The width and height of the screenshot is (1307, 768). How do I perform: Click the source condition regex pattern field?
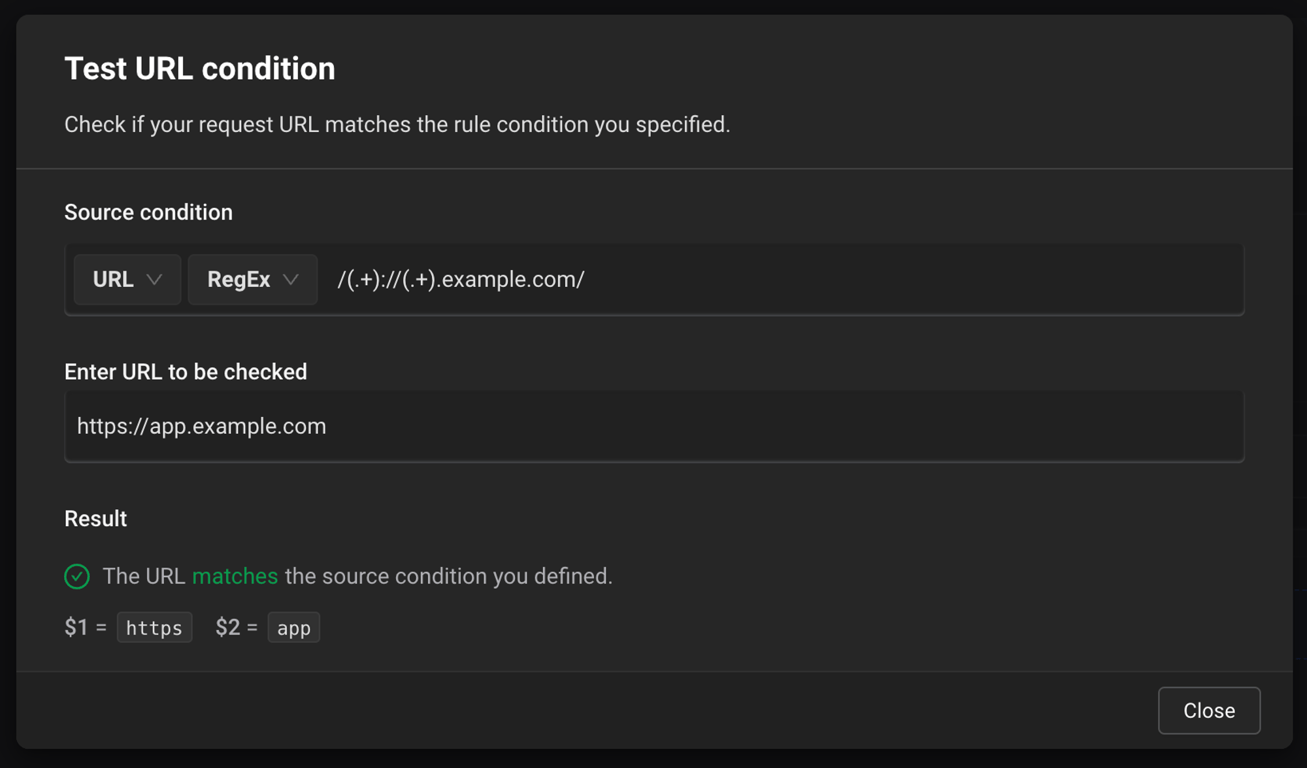point(780,280)
